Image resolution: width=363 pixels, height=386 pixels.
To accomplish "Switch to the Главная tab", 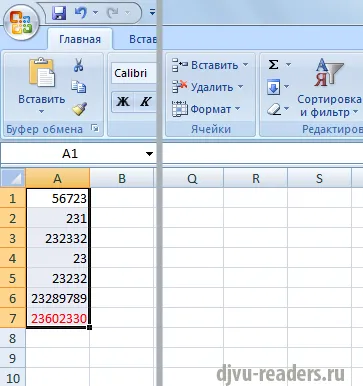I will click(80, 39).
